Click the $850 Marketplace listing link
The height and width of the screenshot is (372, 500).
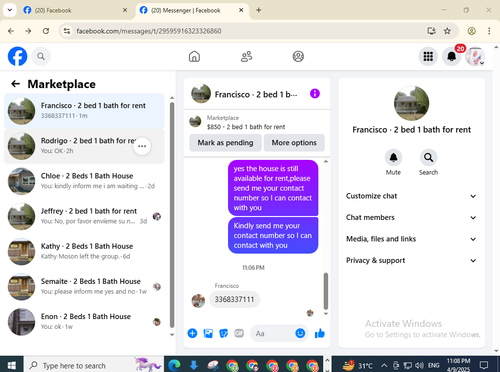click(246, 127)
